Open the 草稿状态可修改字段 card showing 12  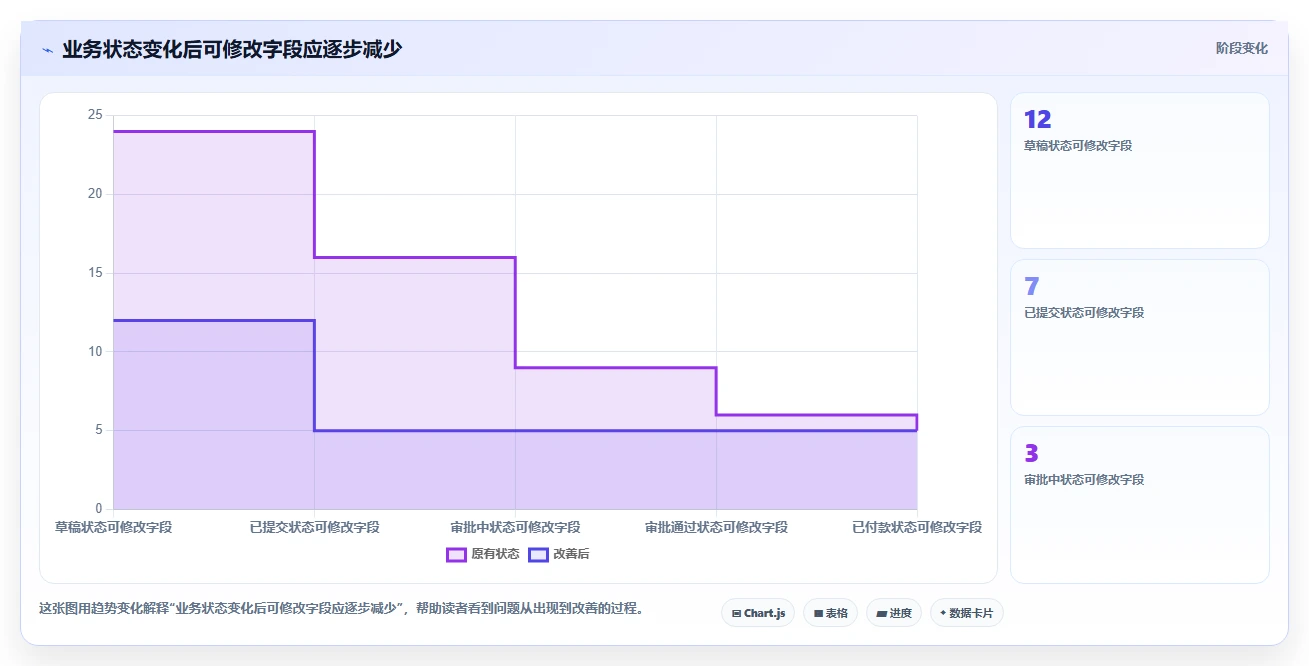(1140, 171)
